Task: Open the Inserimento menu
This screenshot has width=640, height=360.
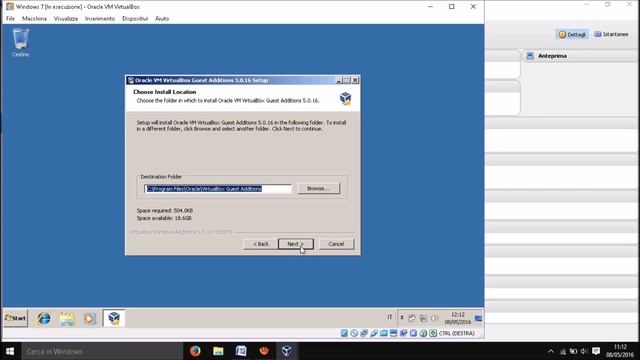Action: pyautogui.click(x=100, y=18)
